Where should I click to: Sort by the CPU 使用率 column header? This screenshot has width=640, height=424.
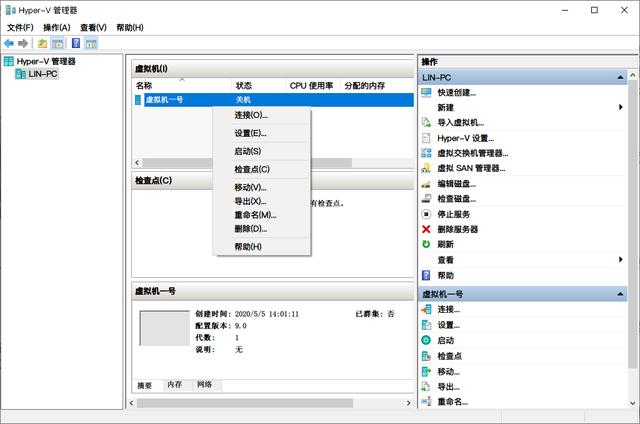[x=312, y=85]
